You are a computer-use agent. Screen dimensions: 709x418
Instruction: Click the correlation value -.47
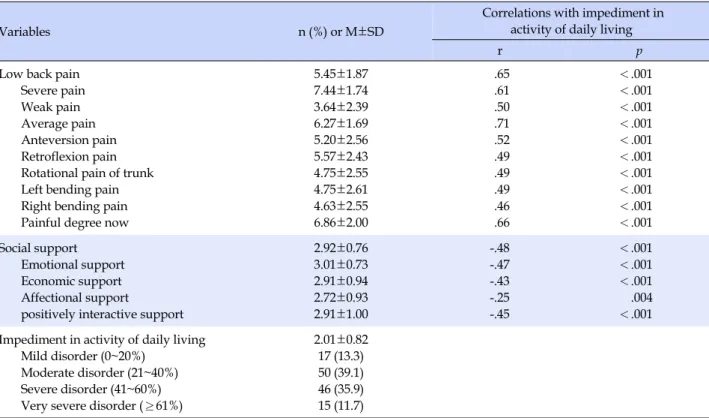(500, 265)
